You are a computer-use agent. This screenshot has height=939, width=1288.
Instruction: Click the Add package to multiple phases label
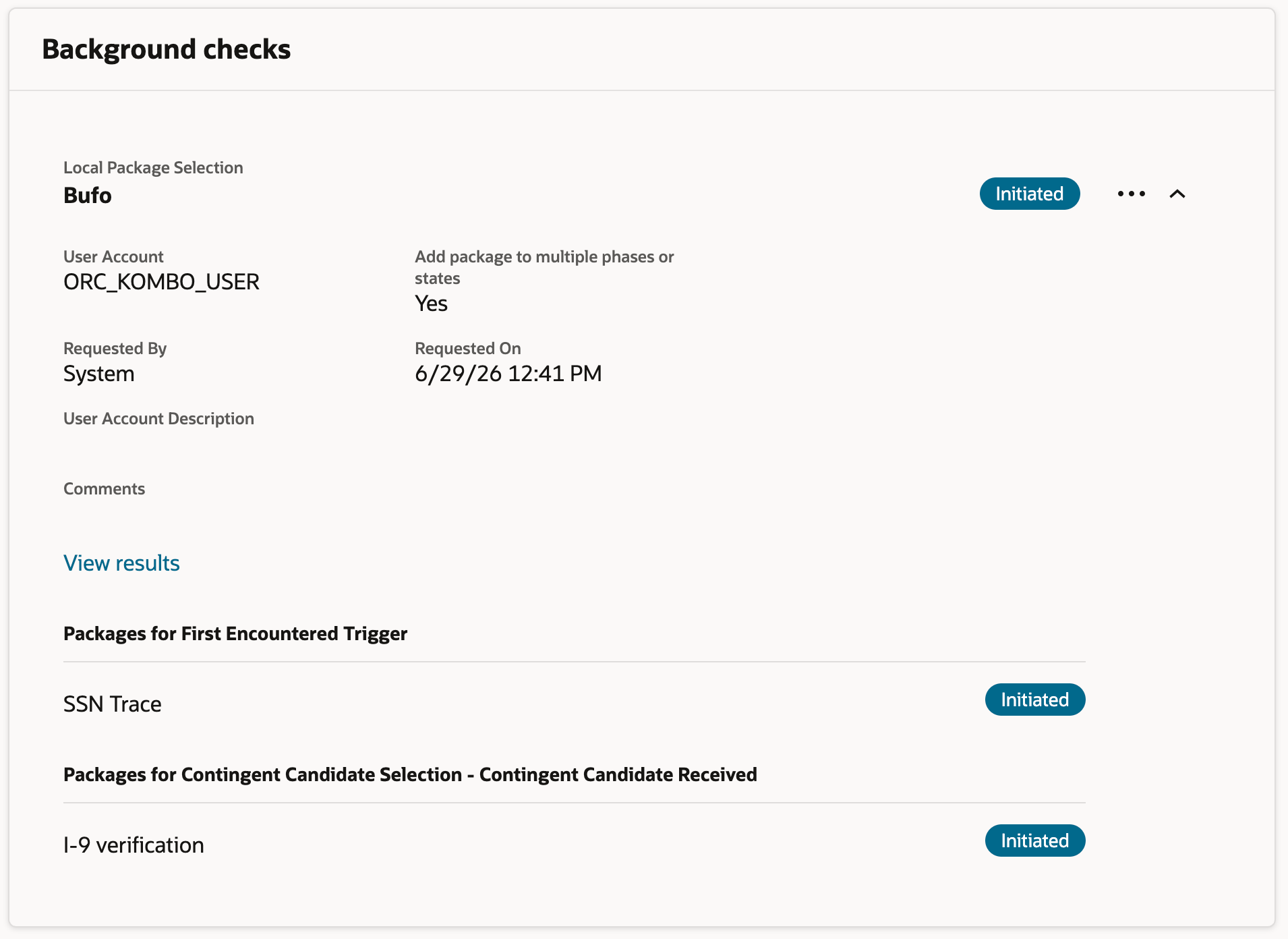(544, 267)
